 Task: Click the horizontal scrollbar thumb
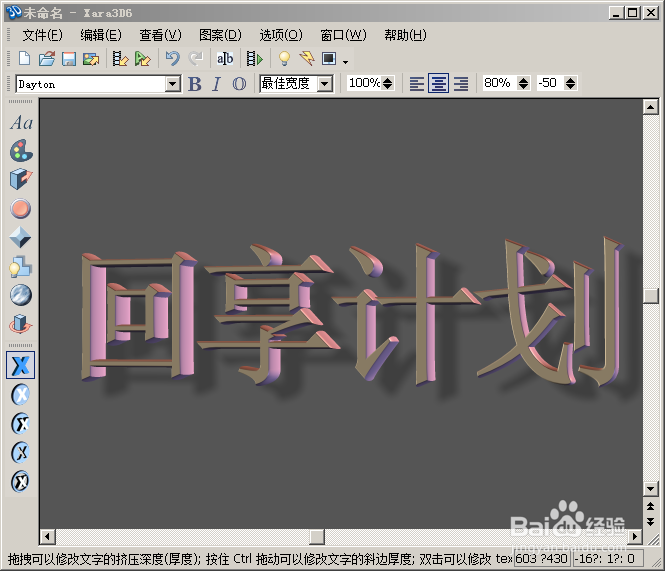pos(317,537)
